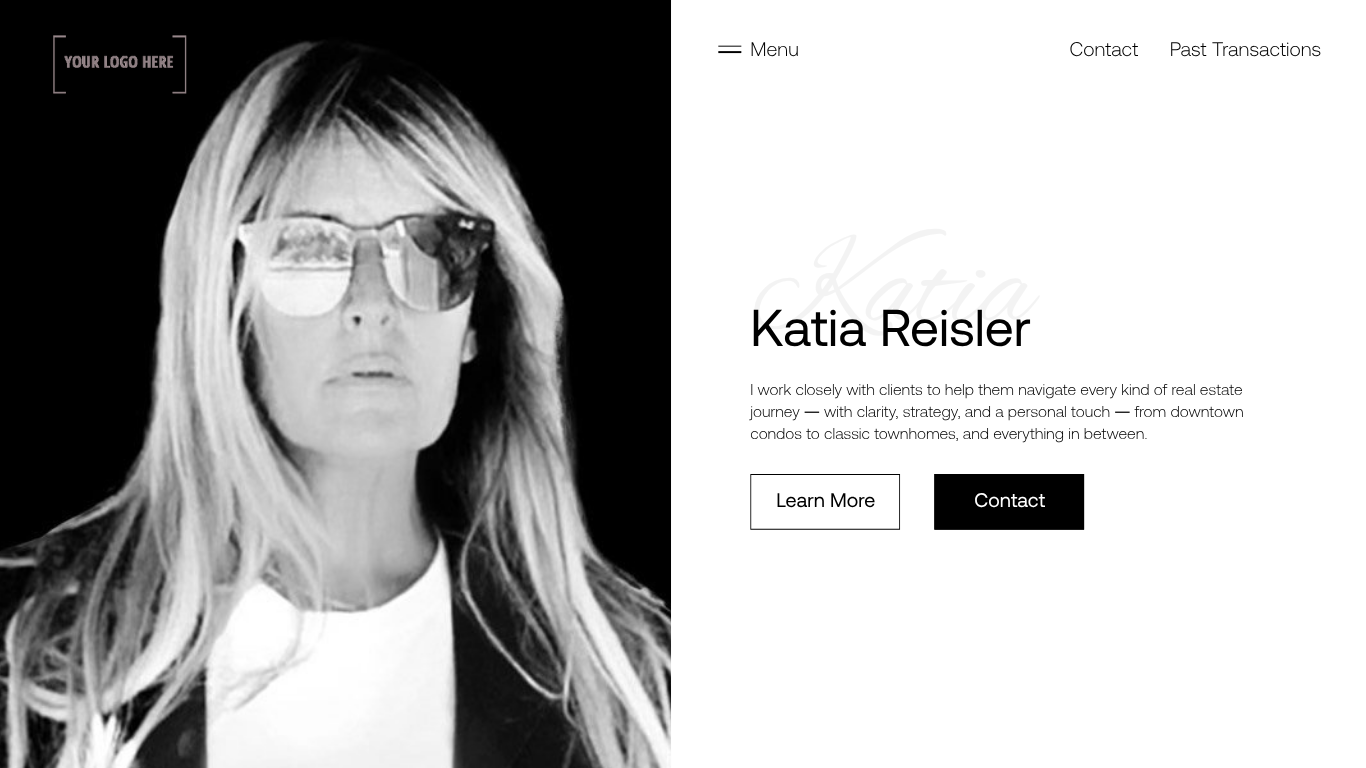
Task: Click the right bracket of the logo frame
Action: pyautogui.click(x=180, y=64)
